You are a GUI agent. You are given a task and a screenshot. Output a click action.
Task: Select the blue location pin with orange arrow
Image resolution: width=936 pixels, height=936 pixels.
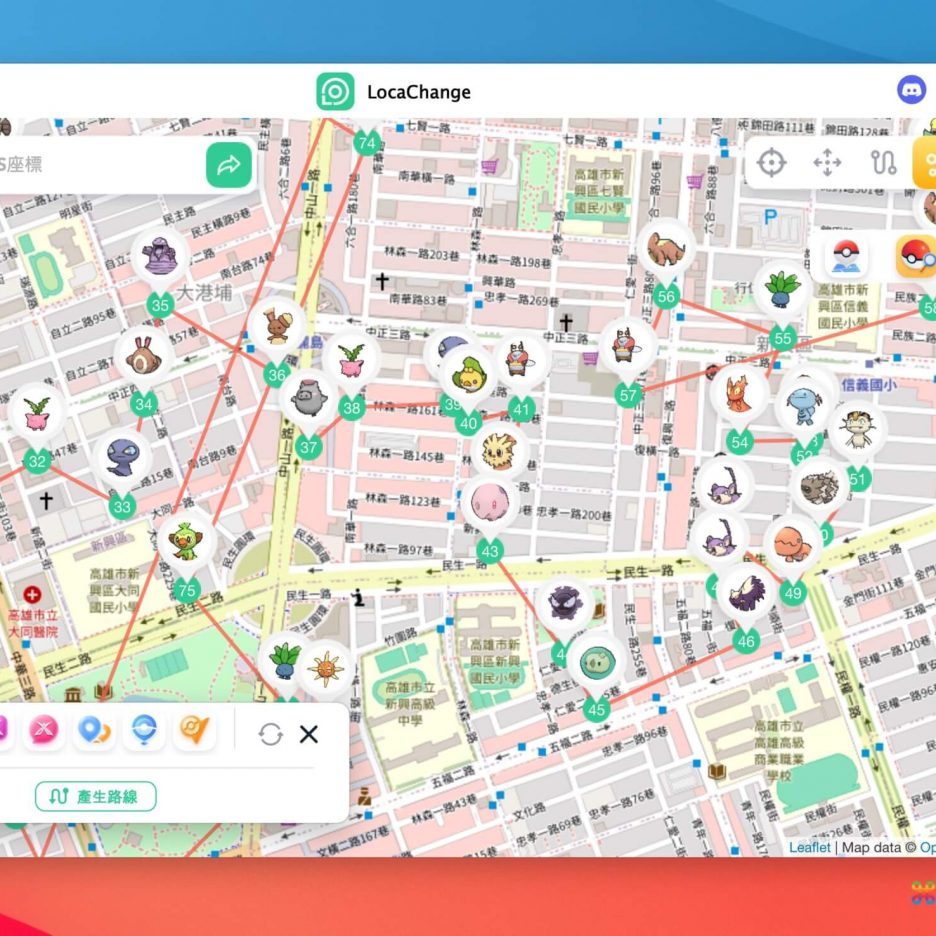(x=94, y=732)
